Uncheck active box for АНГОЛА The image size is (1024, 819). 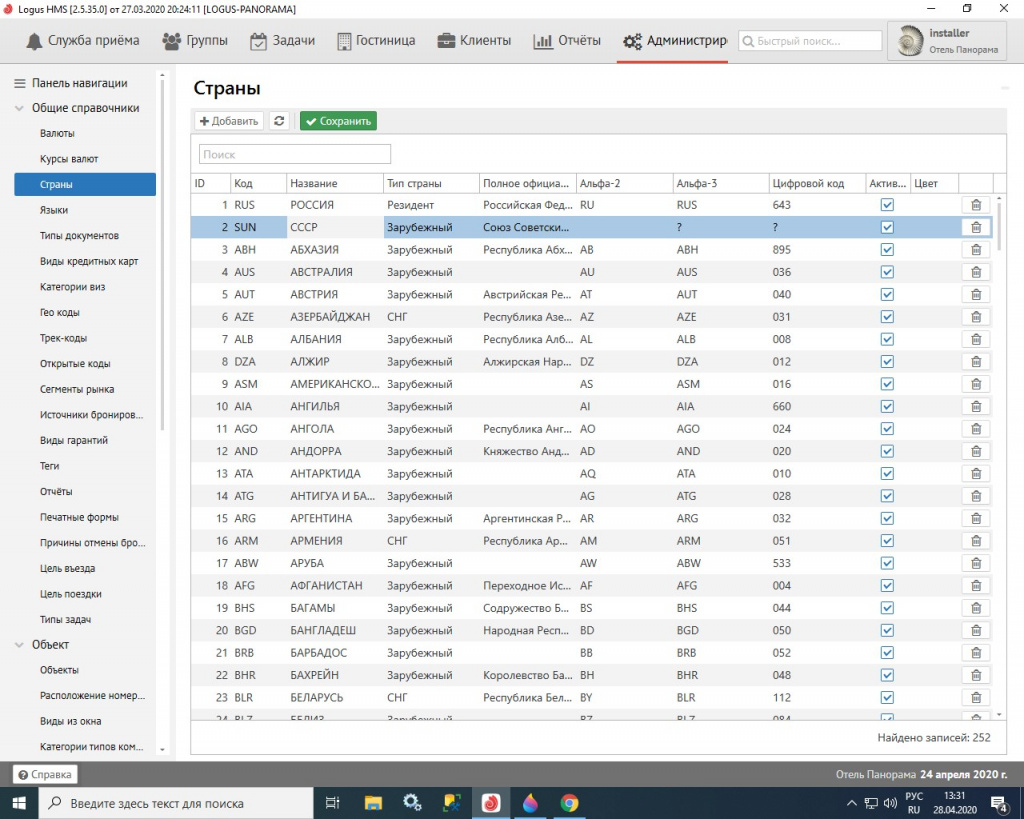pos(887,429)
